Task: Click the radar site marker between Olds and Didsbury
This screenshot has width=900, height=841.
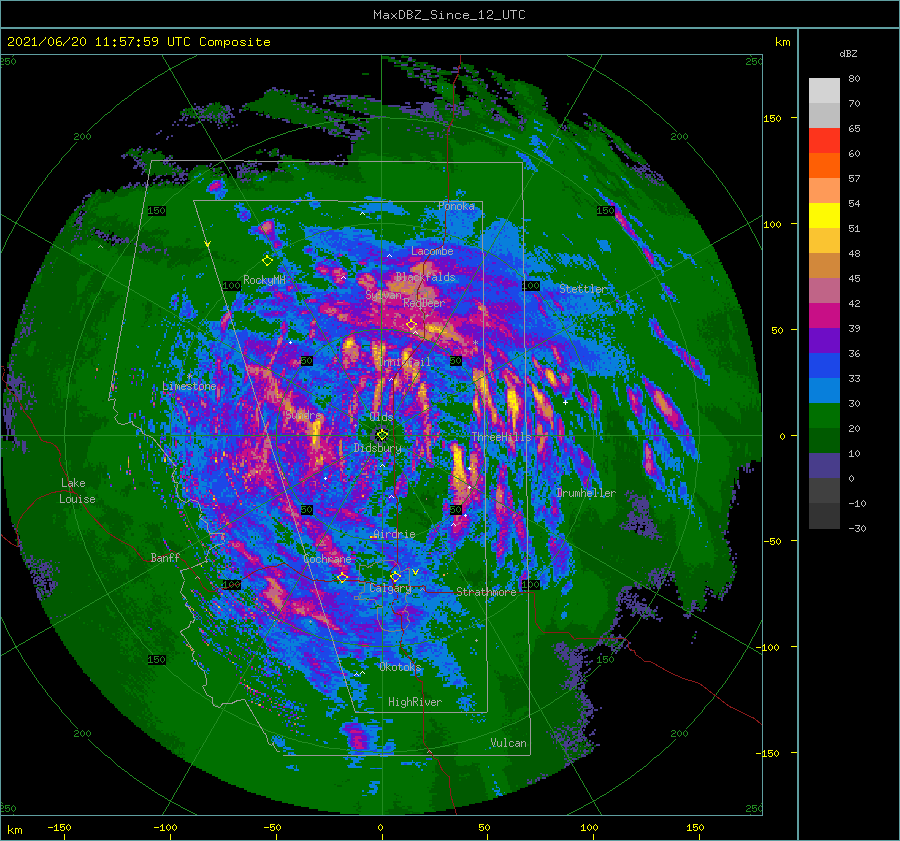Action: coord(382,435)
